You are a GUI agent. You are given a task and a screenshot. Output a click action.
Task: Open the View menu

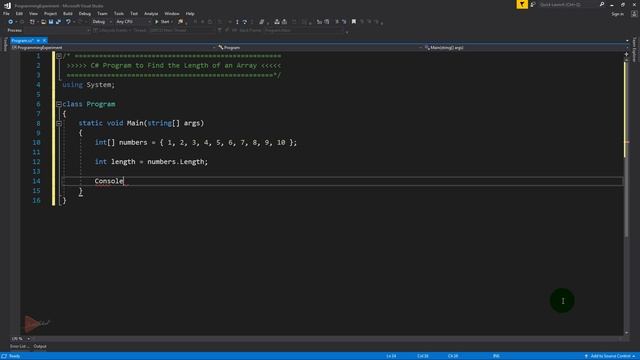pos(33,13)
